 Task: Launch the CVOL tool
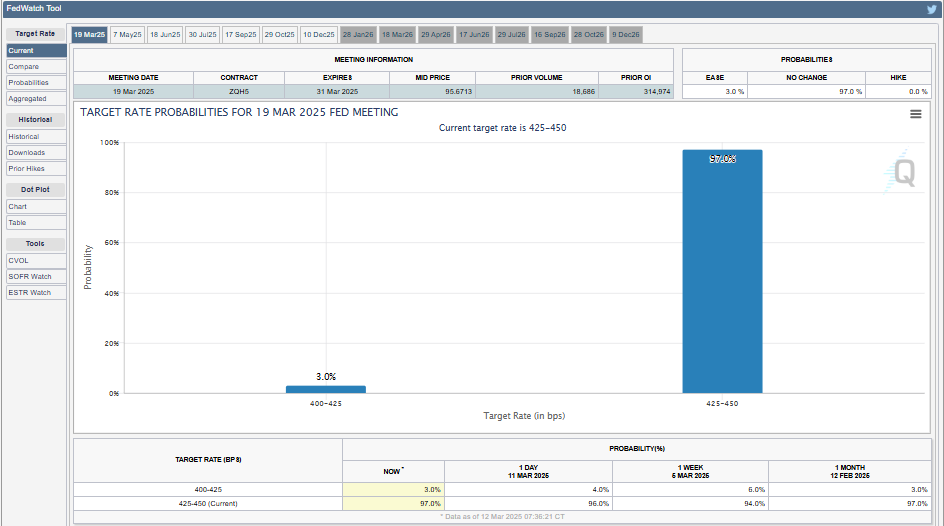[19, 261]
